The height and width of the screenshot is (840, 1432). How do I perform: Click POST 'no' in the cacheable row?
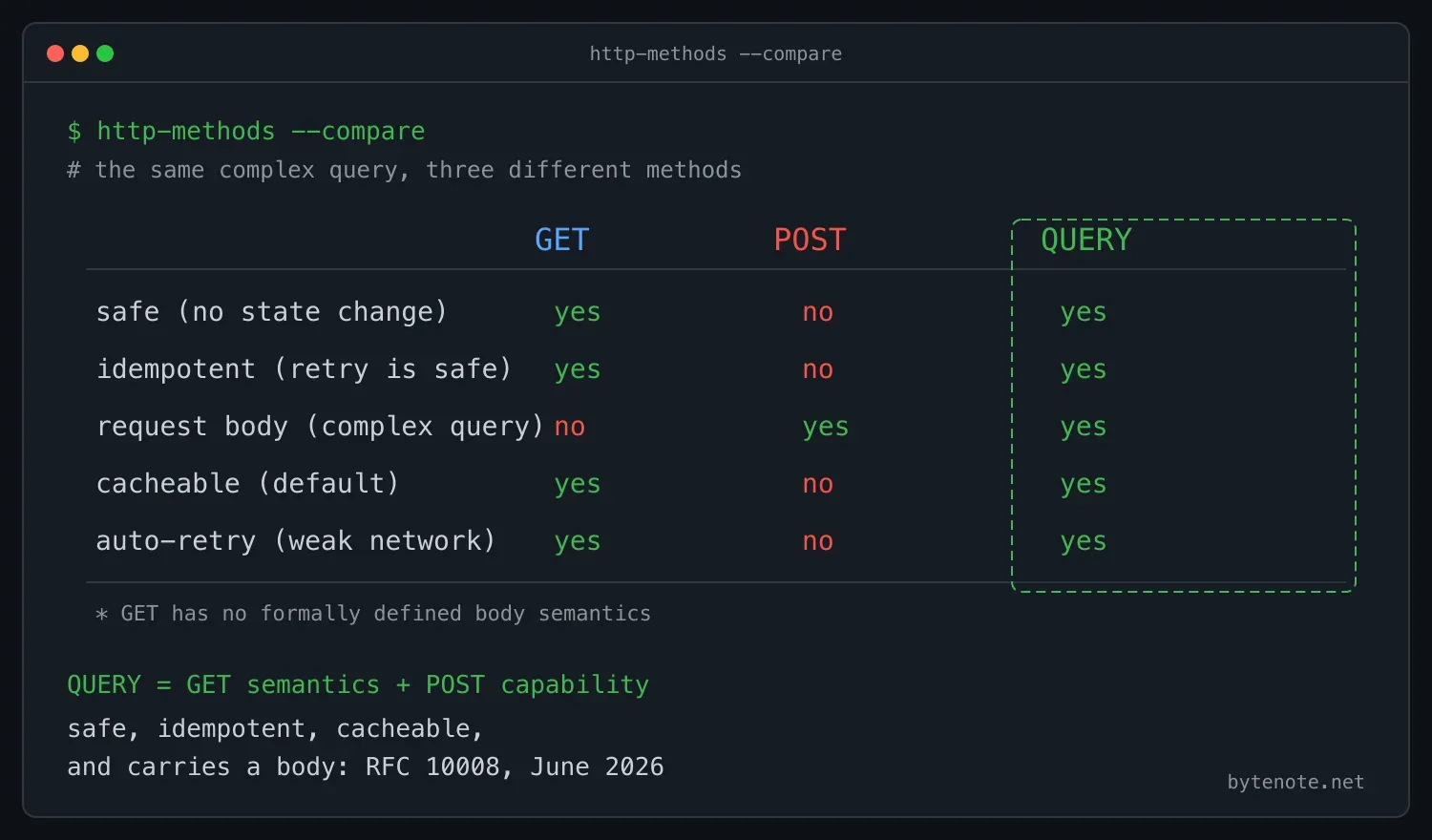pos(818,485)
